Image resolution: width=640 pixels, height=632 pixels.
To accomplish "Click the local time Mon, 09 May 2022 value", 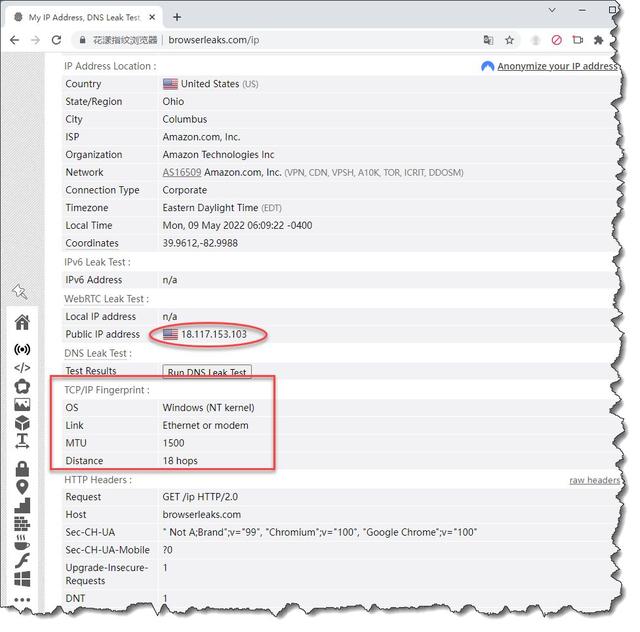I will tap(237, 225).
